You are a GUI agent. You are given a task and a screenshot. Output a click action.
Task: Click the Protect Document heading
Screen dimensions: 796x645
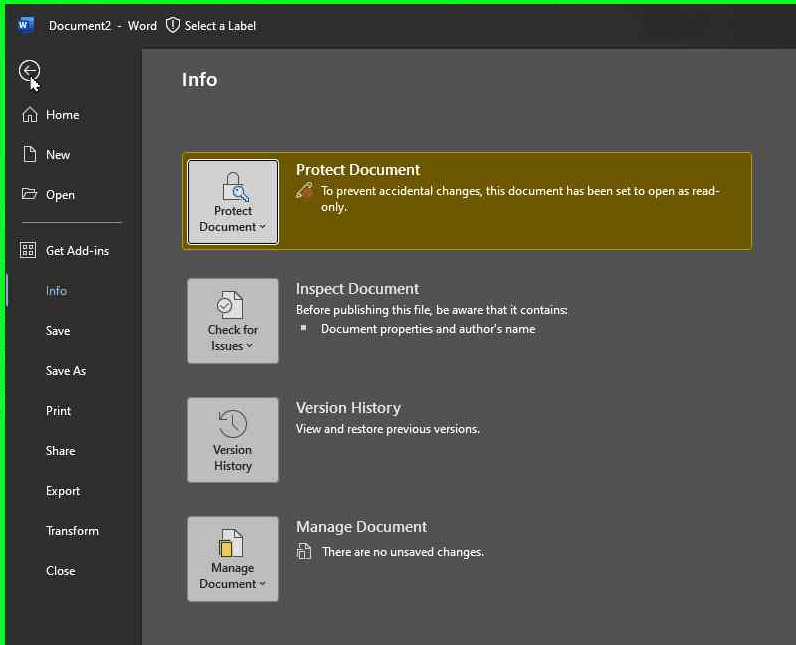click(358, 169)
